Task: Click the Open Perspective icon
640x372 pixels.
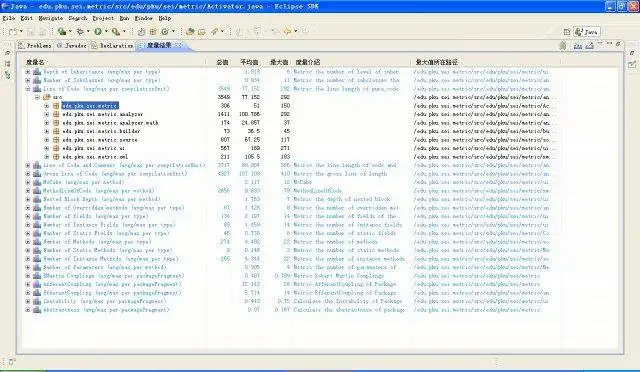Action: click(567, 32)
